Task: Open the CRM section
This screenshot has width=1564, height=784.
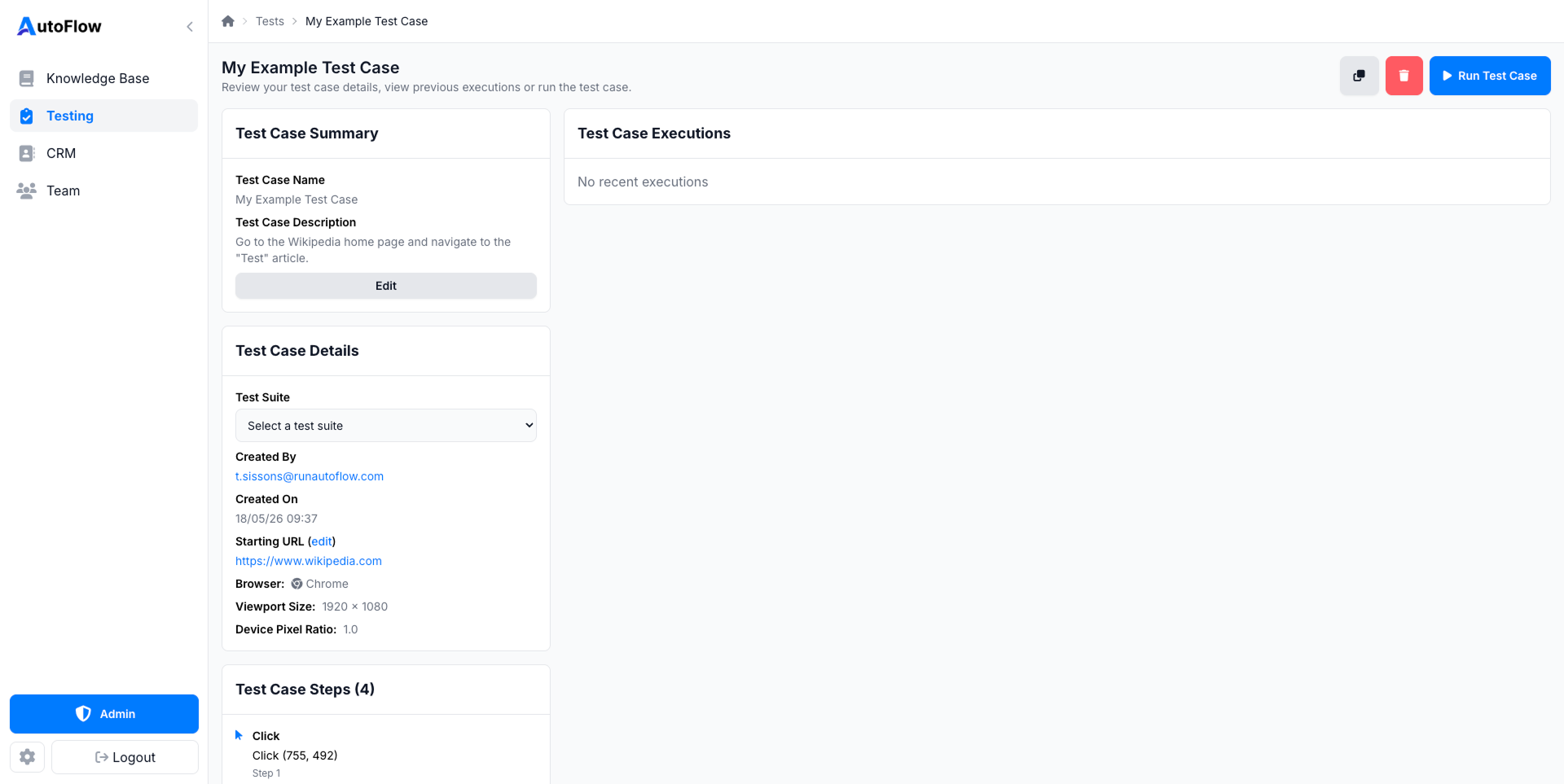Action: (x=103, y=153)
